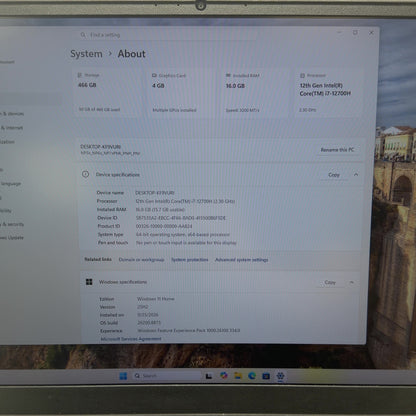The height and width of the screenshot is (416, 416).
Task: Click the OS build number value
Action: (149, 323)
